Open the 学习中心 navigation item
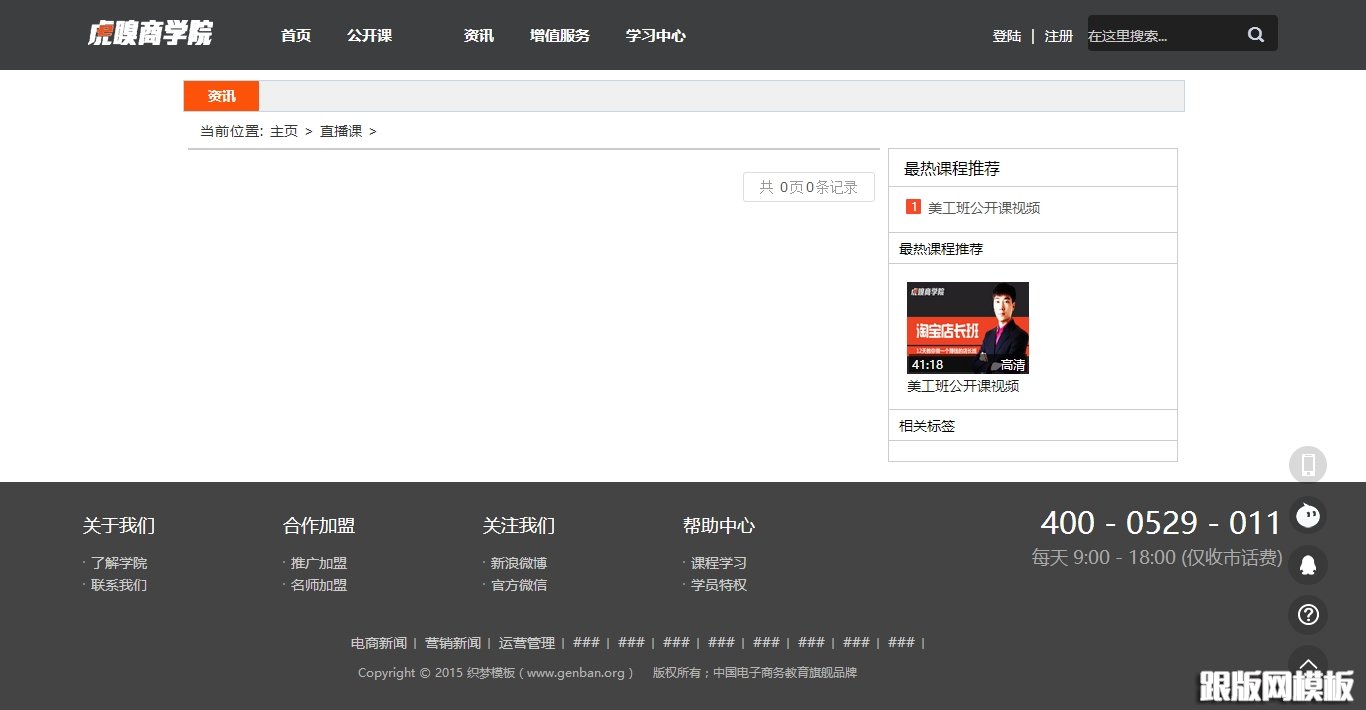Image resolution: width=1366 pixels, height=710 pixels. click(655, 35)
